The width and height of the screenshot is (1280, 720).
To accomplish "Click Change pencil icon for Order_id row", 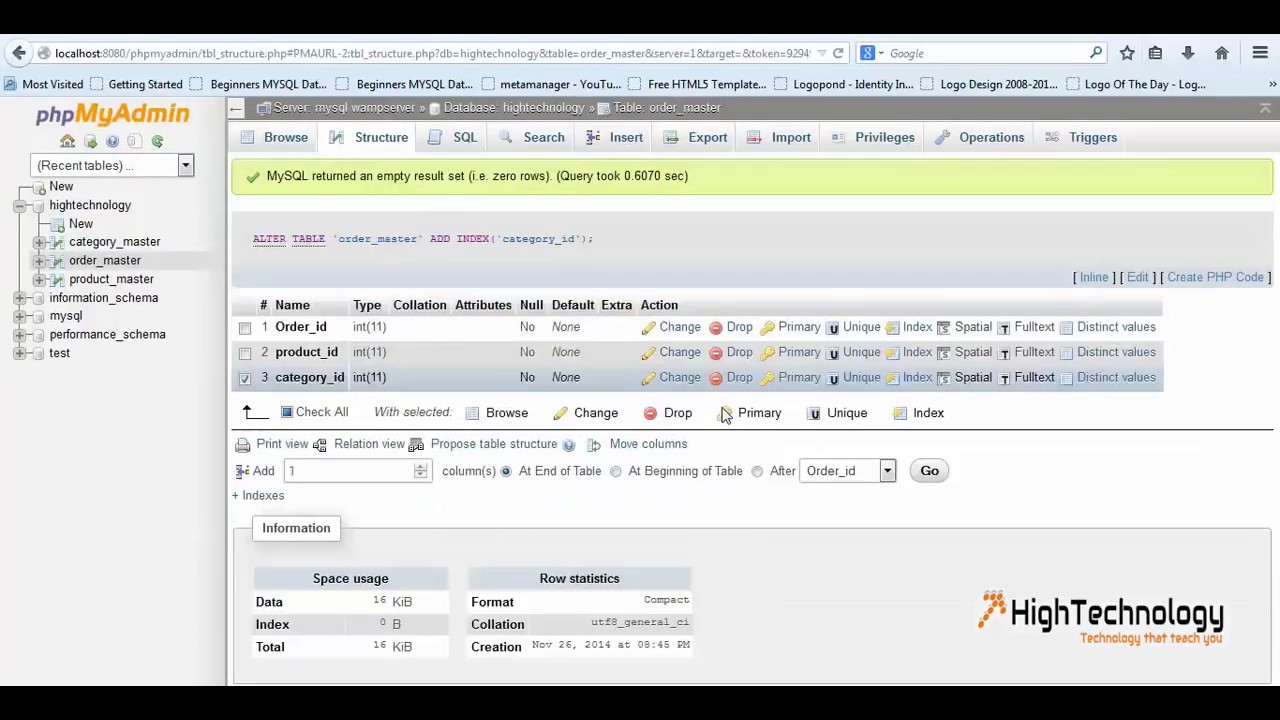I will [x=648, y=327].
